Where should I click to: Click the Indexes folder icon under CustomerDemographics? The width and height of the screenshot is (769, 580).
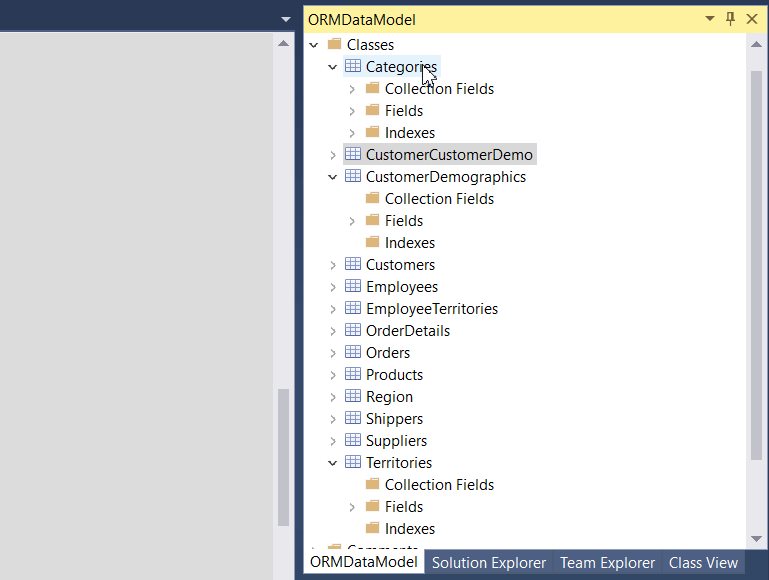(x=373, y=242)
